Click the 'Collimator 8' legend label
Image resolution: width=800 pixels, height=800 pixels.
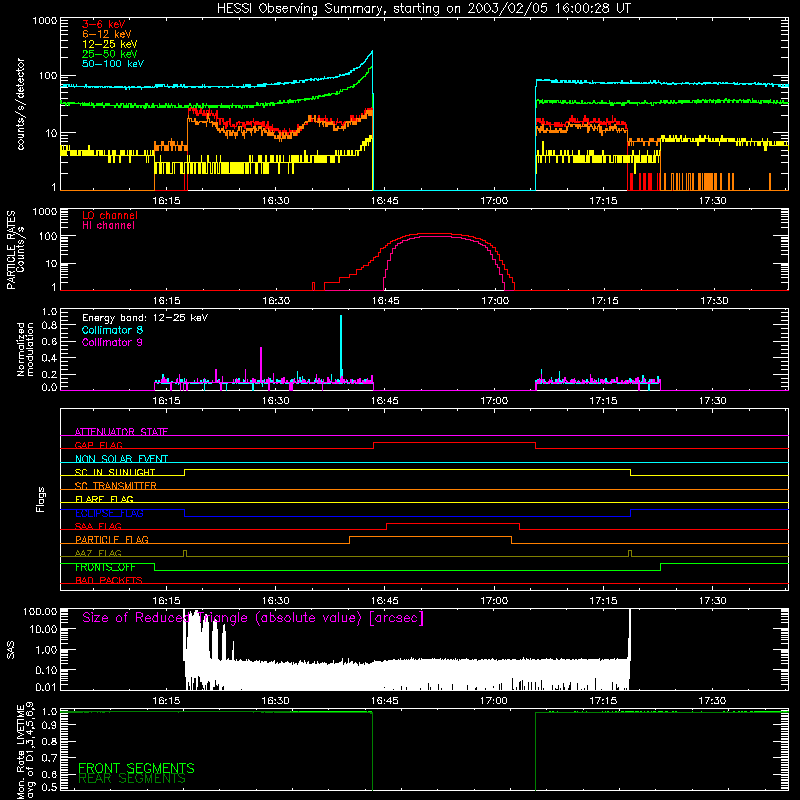tap(112, 330)
